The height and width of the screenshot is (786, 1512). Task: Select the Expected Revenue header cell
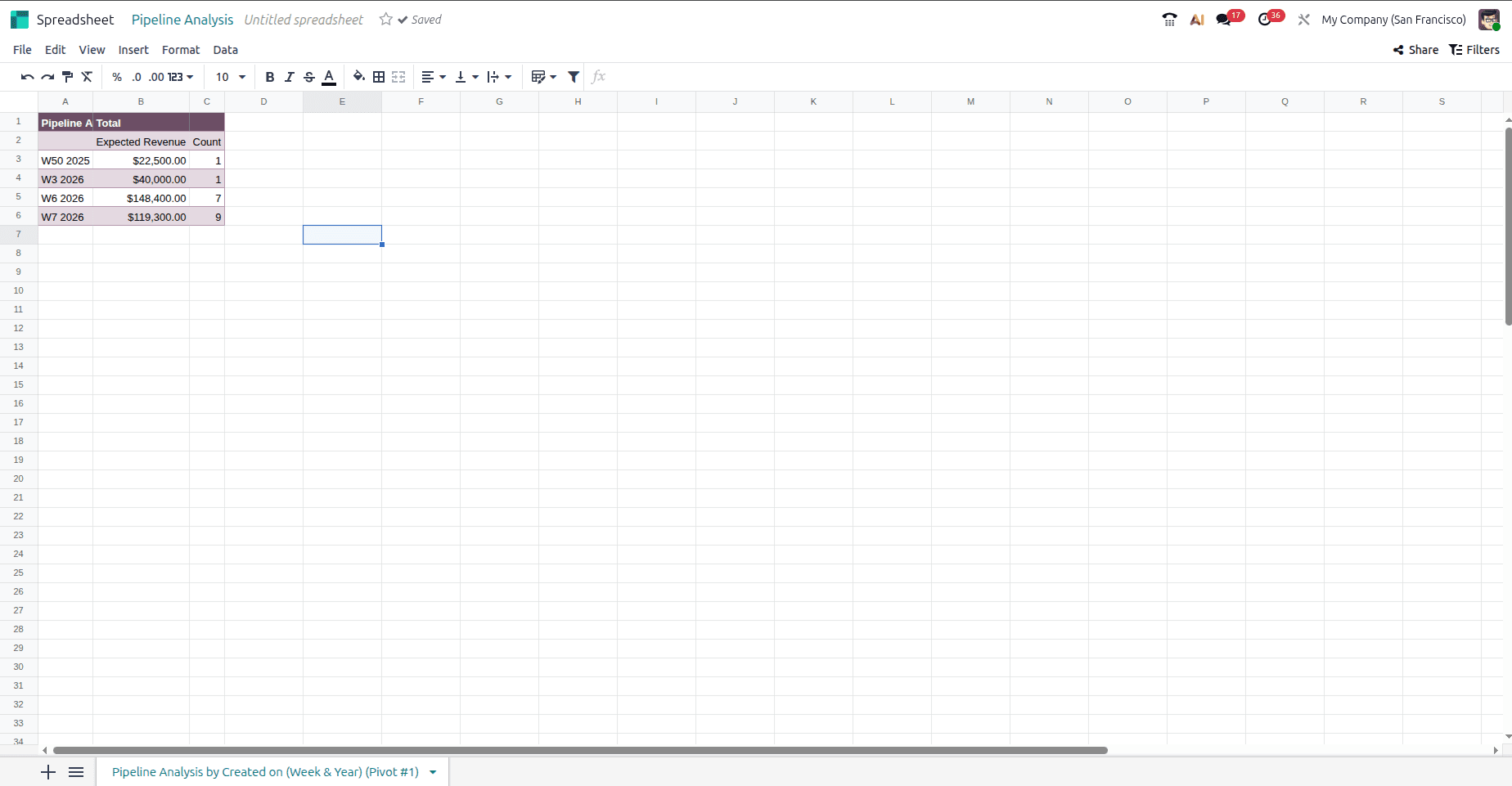point(141,141)
